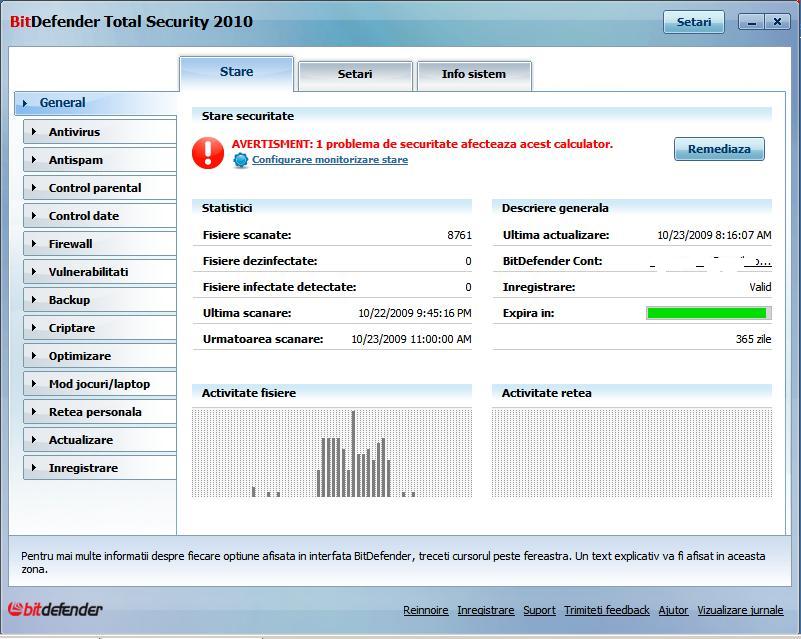Image resolution: width=801 pixels, height=639 pixels.
Task: Switch to the Stare tab
Action: pyautogui.click(x=237, y=73)
